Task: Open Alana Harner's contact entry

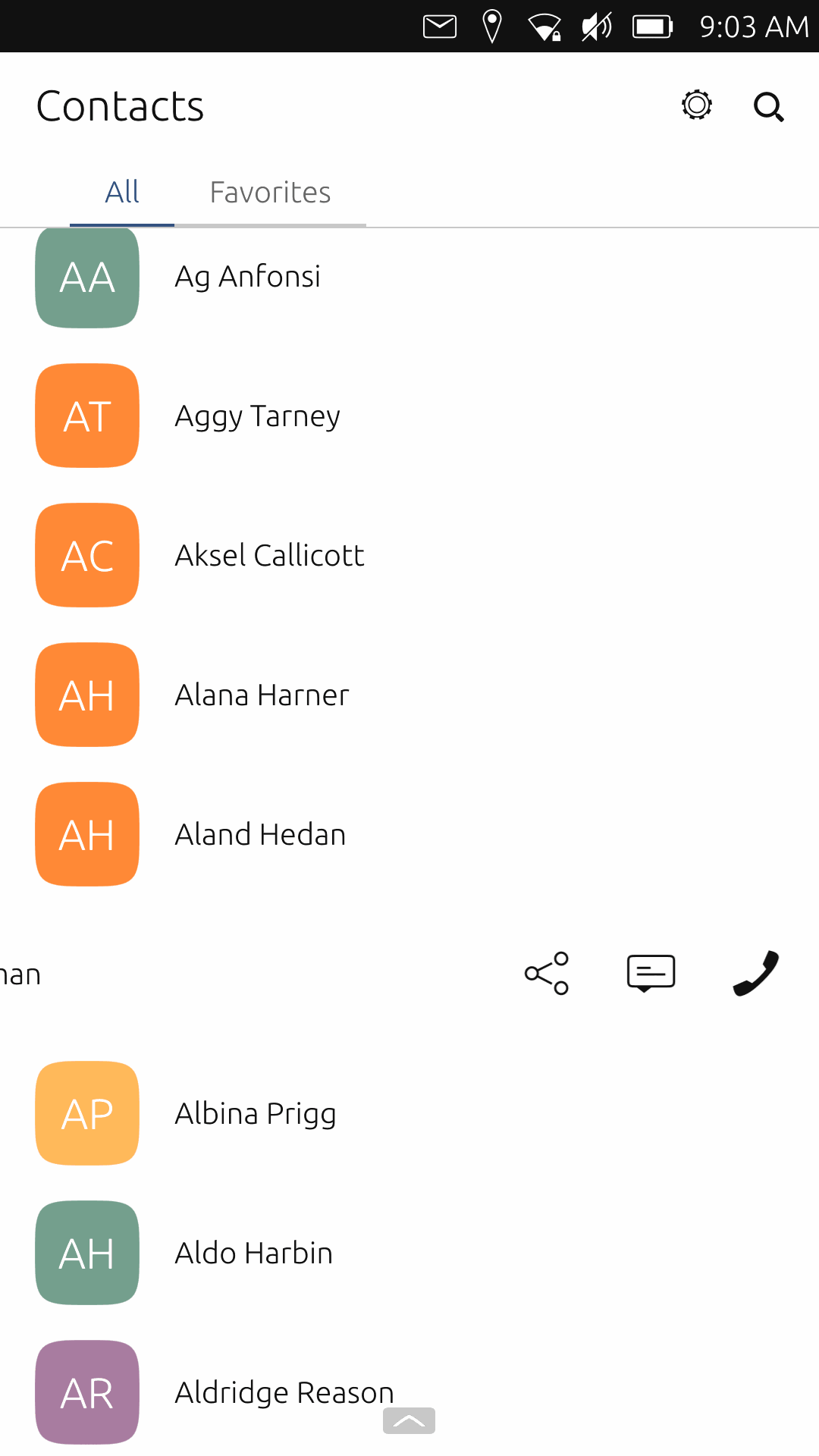Action: click(262, 695)
